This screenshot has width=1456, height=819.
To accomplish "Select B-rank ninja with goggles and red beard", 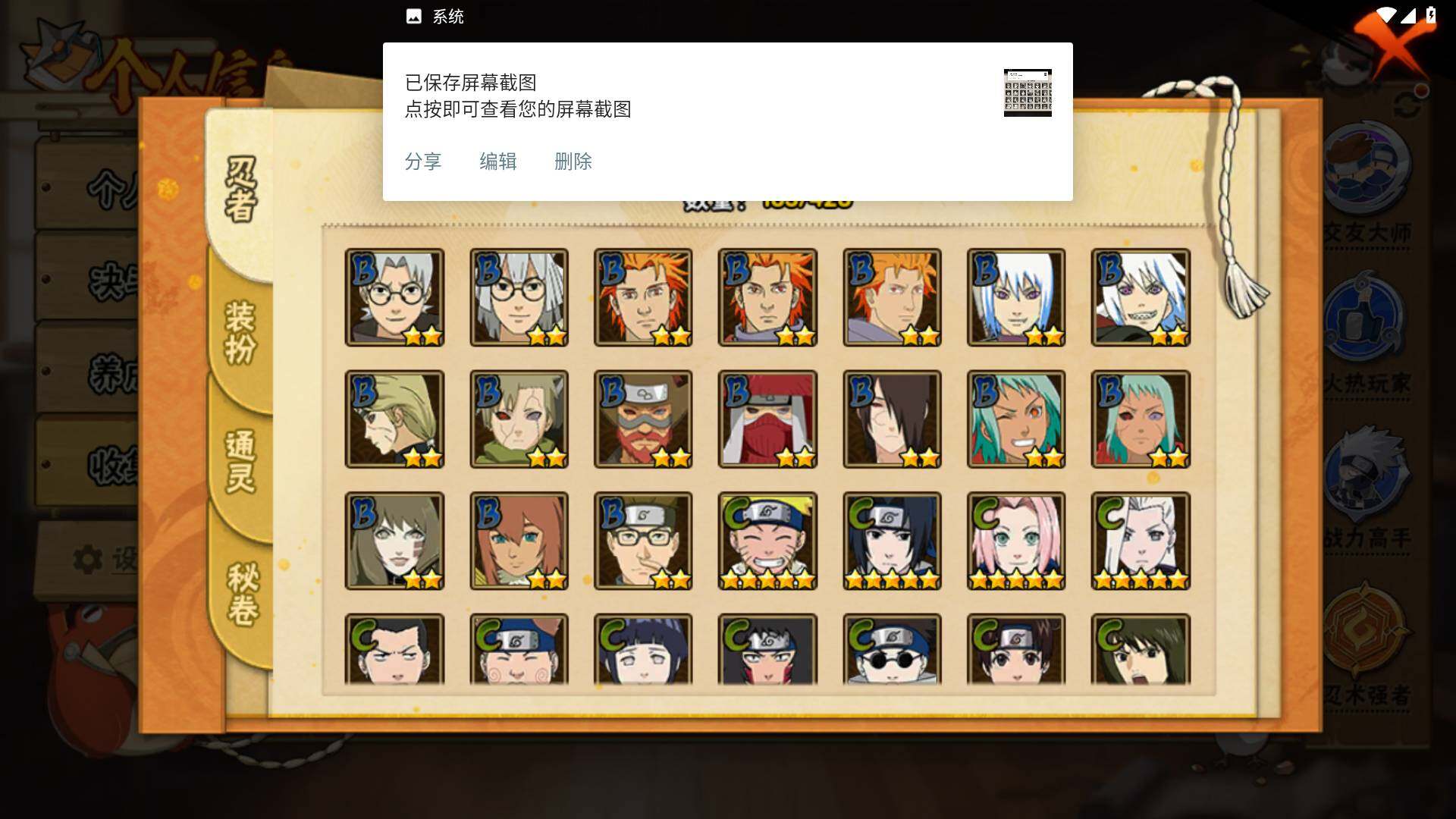I will 643,419.
